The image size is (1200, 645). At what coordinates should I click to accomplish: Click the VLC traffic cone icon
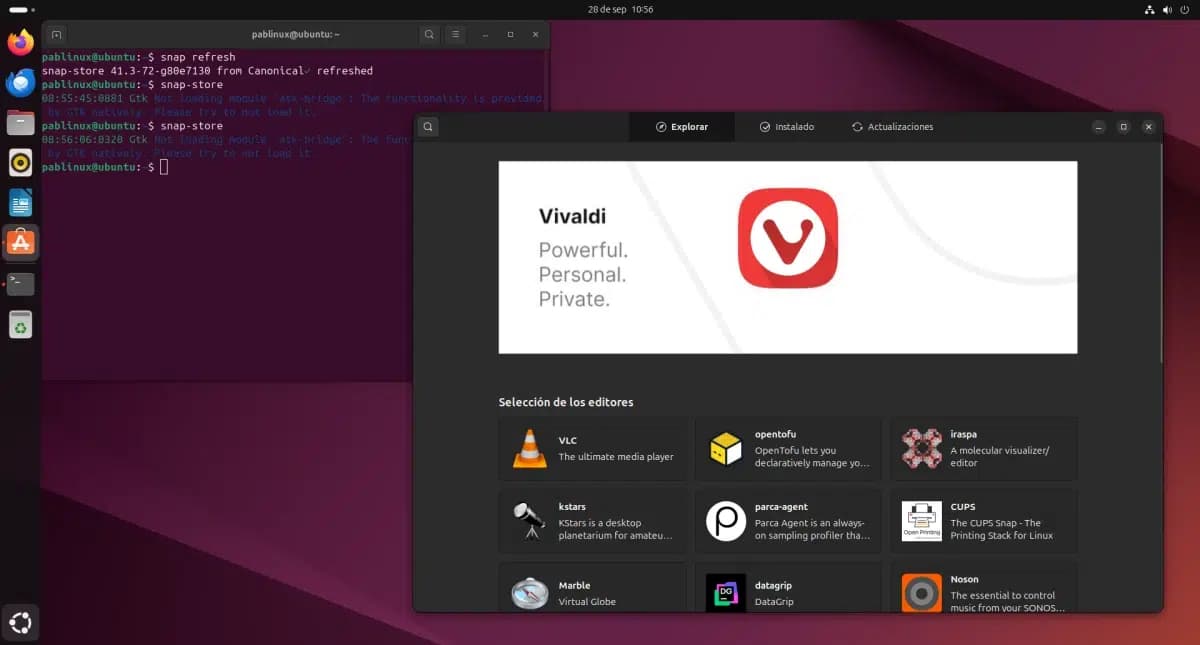point(529,449)
